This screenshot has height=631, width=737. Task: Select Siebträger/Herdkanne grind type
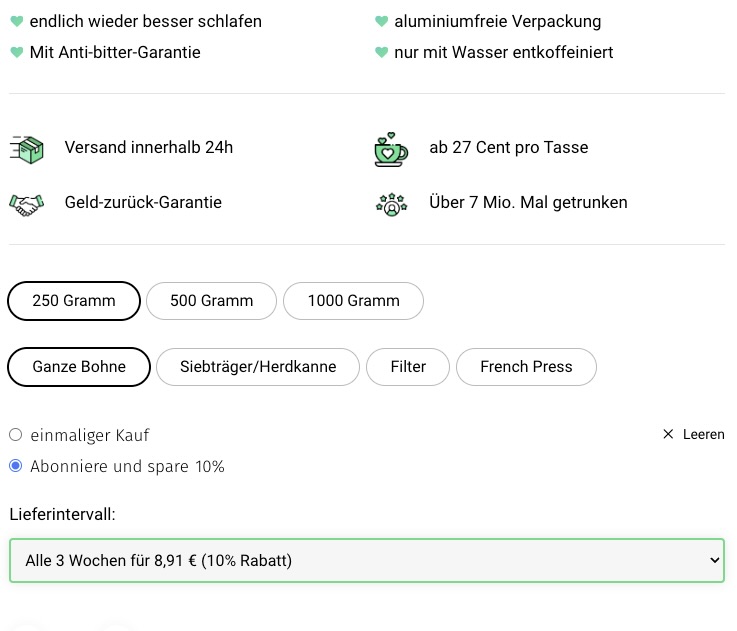(258, 367)
